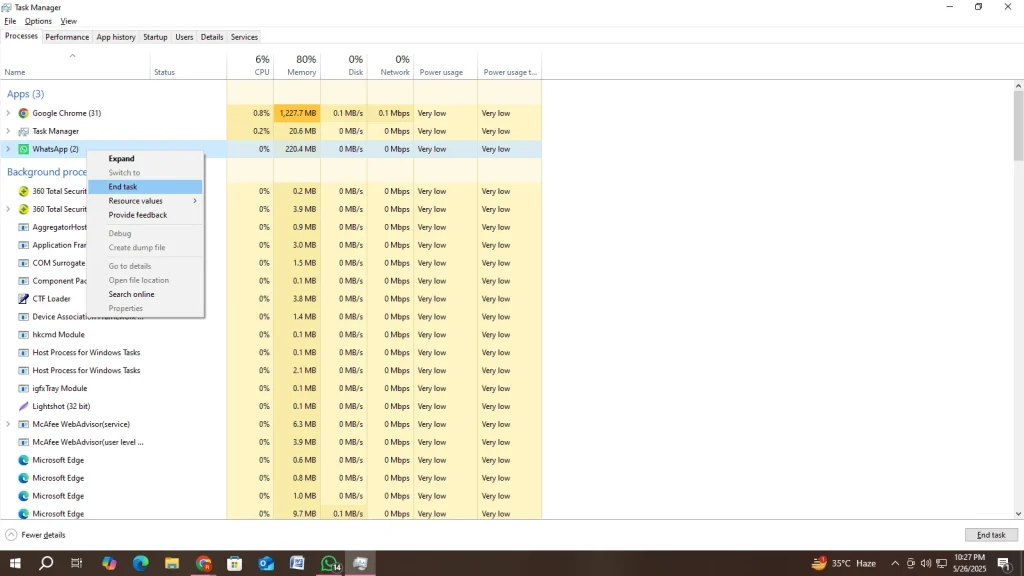Click the Lightshot (32 bit) process icon

(x=24, y=406)
